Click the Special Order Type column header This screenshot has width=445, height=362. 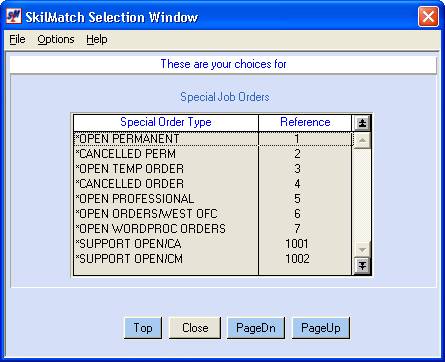pyautogui.click(x=166, y=122)
